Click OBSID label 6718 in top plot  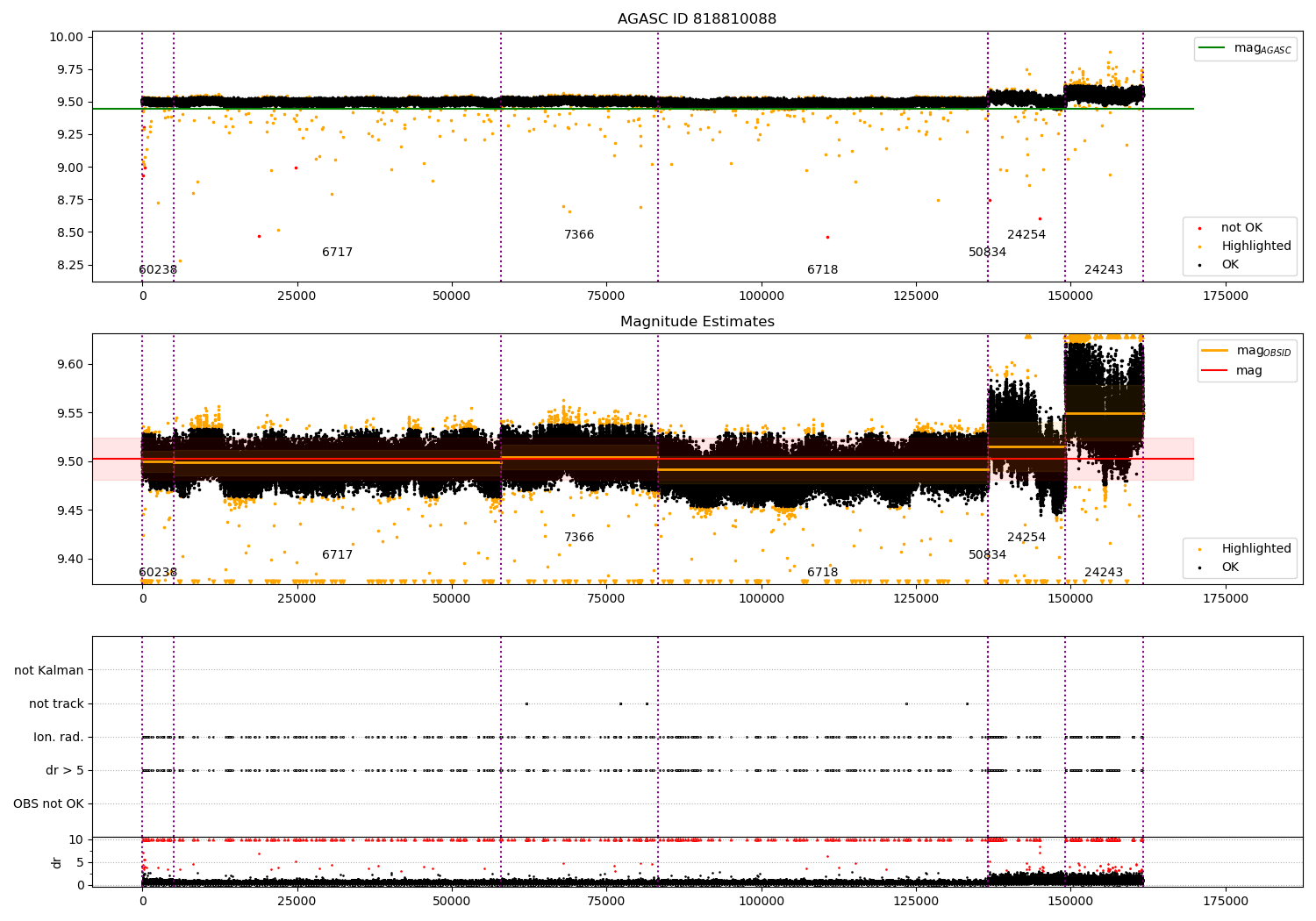(x=822, y=270)
